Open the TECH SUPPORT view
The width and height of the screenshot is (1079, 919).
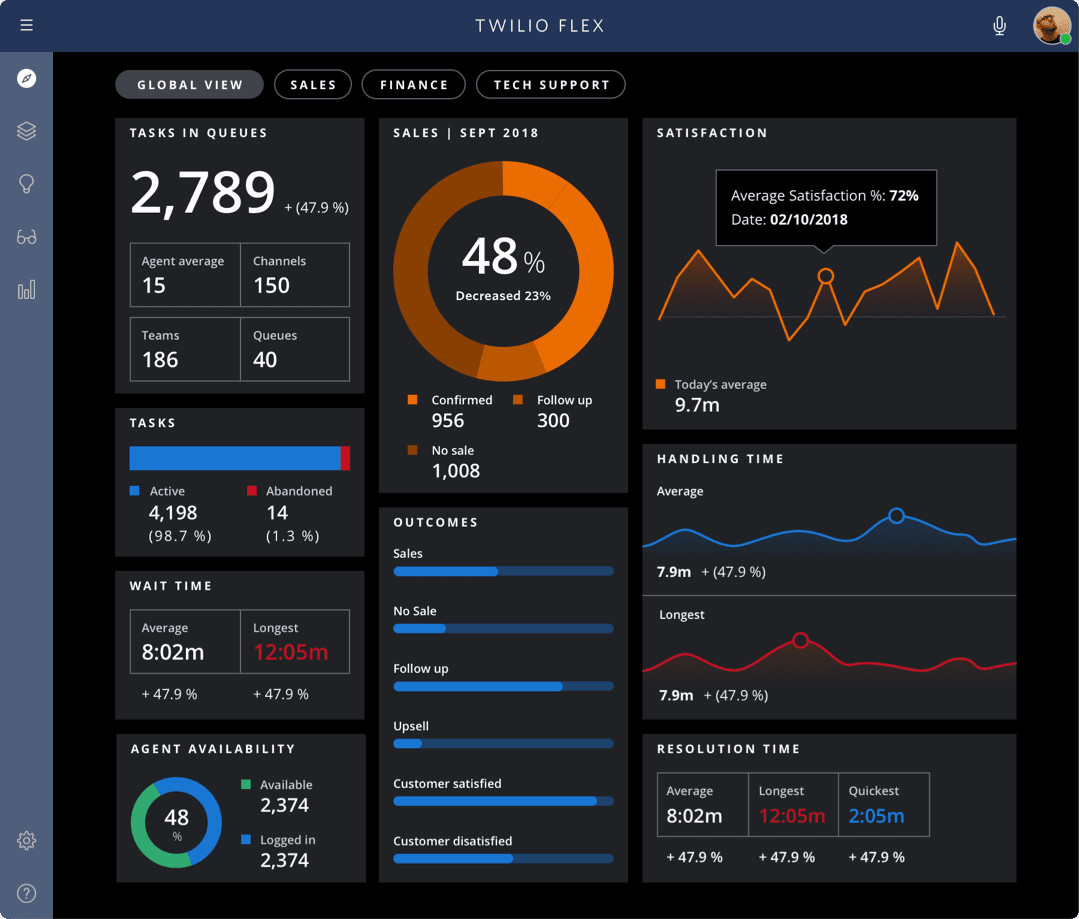(x=550, y=84)
